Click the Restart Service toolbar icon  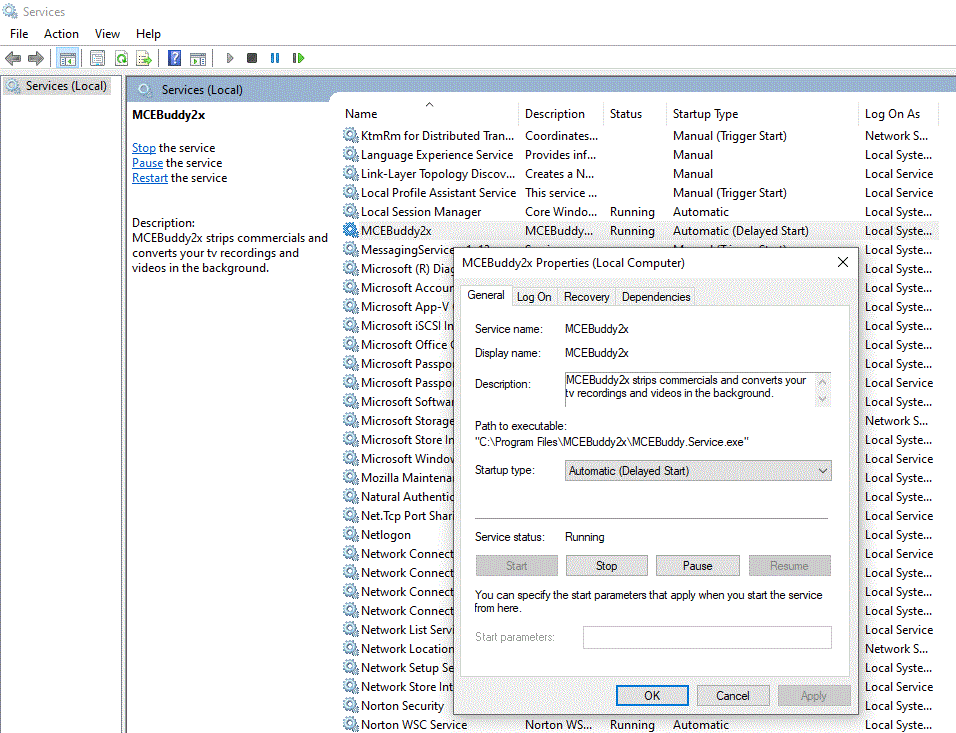pos(298,59)
